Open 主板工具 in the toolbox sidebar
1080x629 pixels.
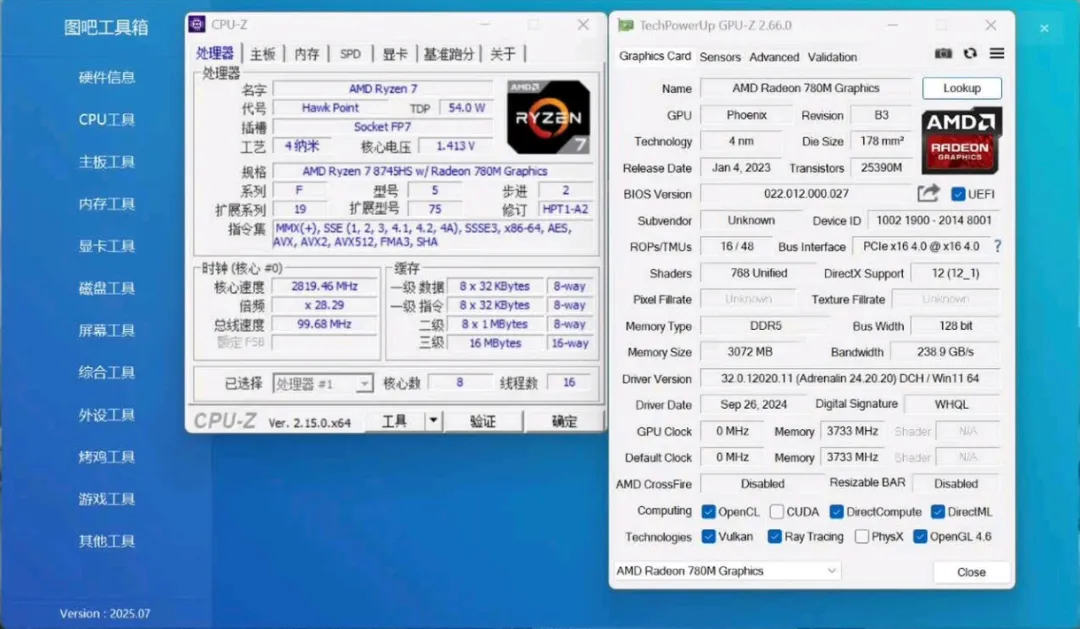[106, 162]
